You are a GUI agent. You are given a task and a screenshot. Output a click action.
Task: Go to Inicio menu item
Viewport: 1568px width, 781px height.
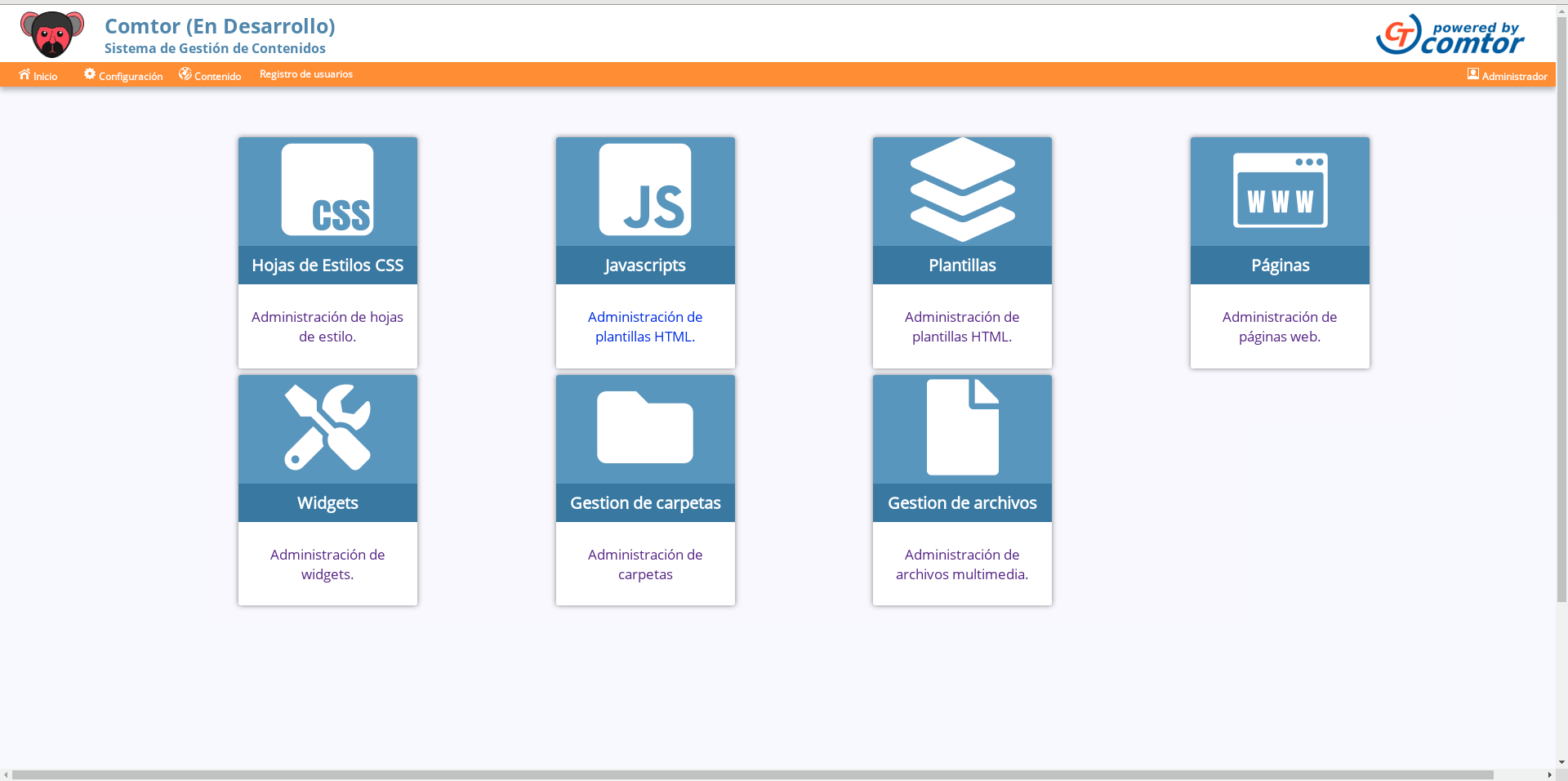coord(38,75)
